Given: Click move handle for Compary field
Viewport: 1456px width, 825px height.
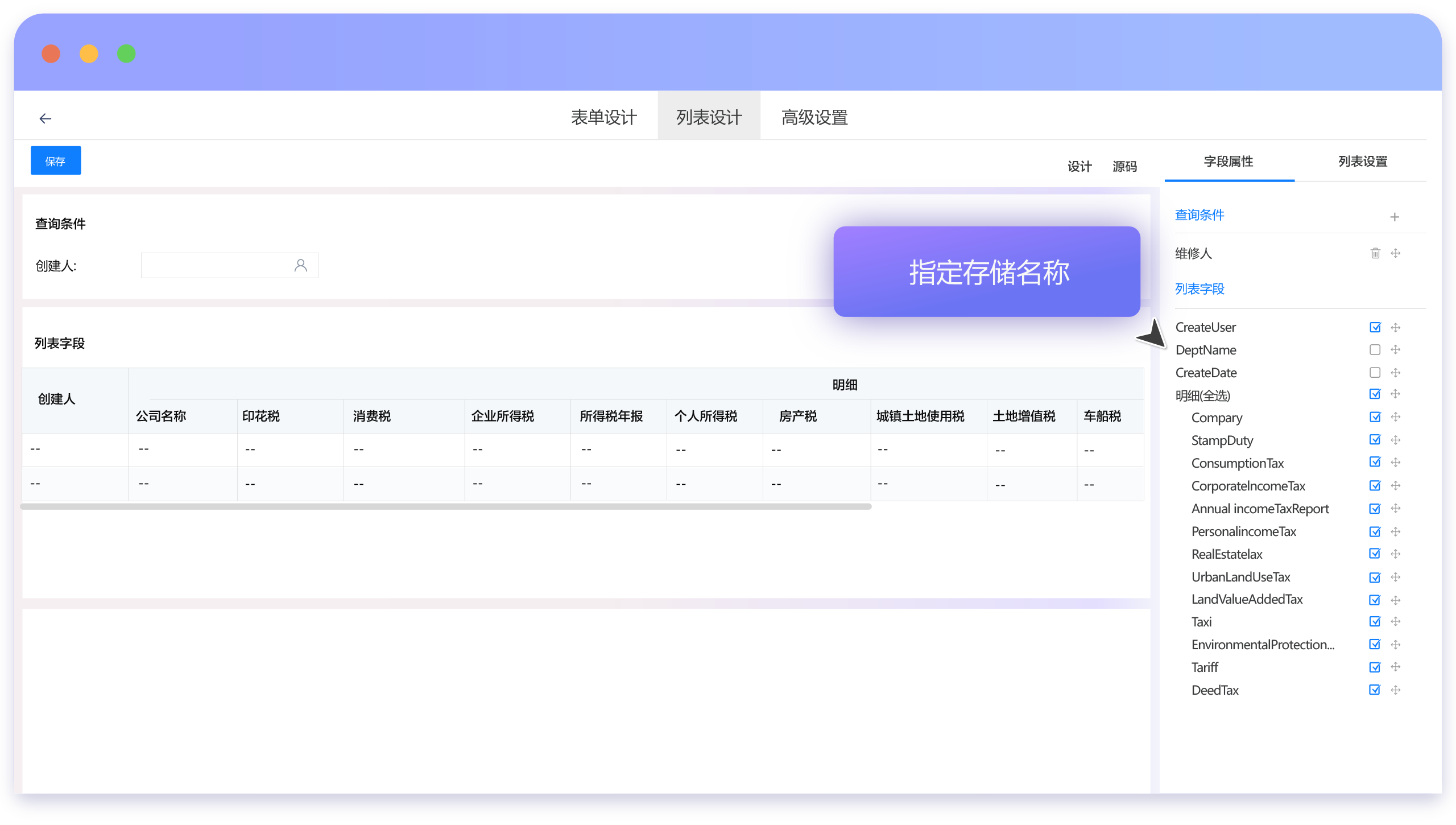Looking at the screenshot, I should (1395, 416).
